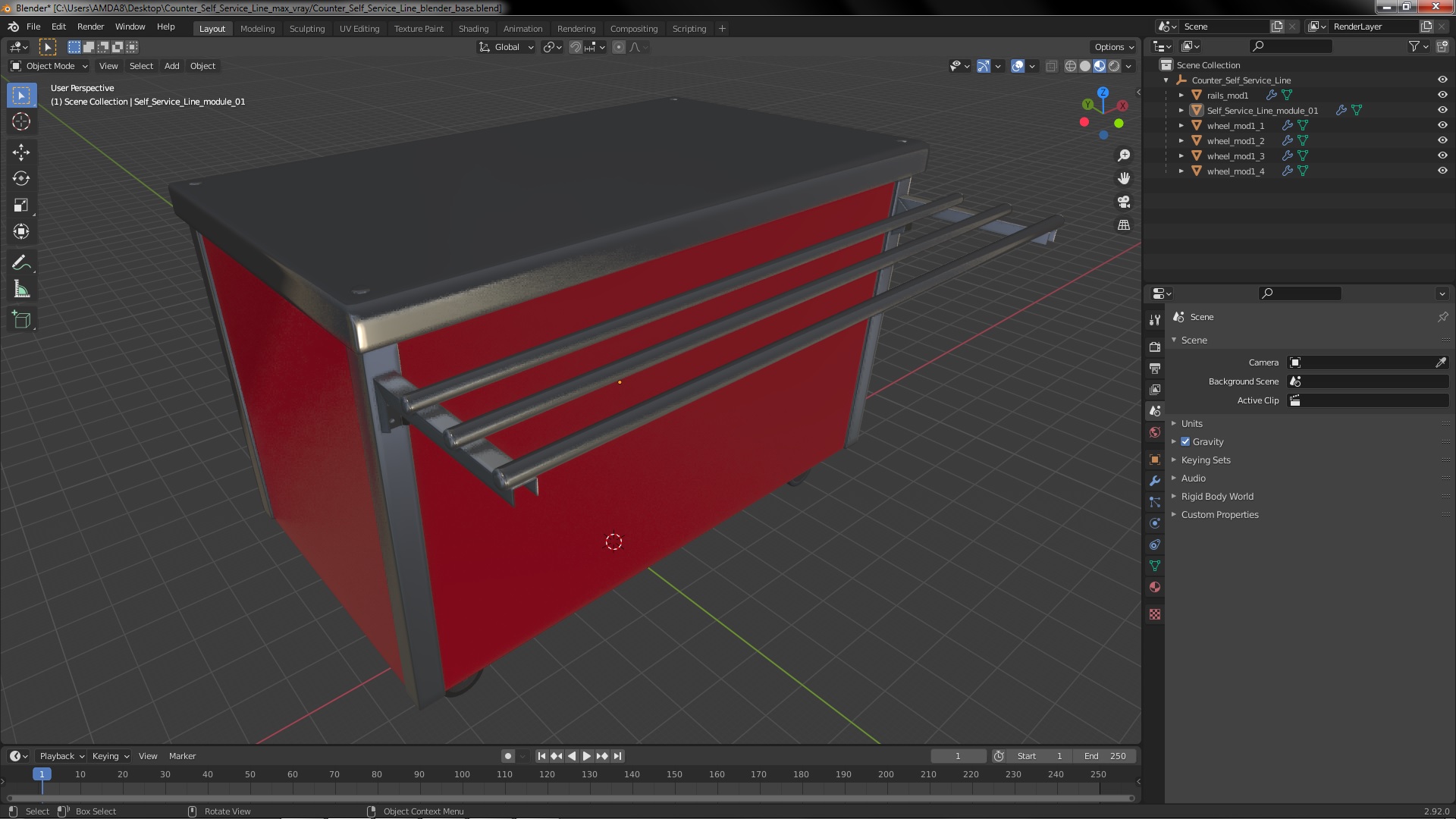Click the Zoom view magnifier icon
The image size is (1456, 819).
point(1124,155)
